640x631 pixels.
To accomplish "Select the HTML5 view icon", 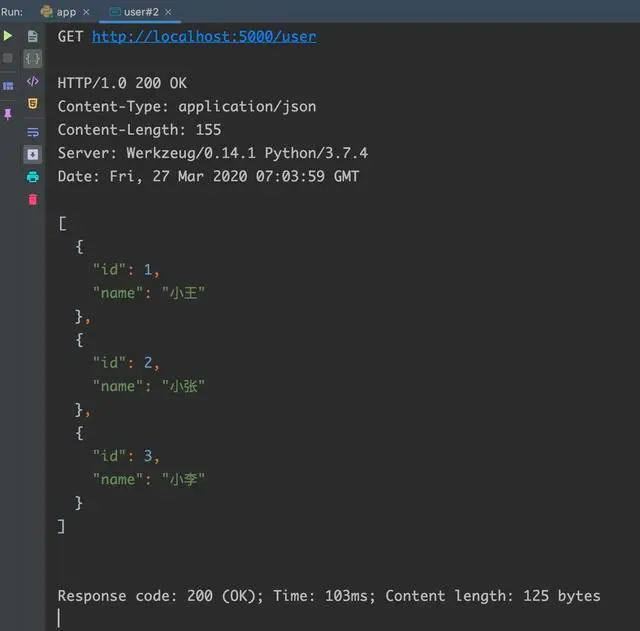I will 33,103.
